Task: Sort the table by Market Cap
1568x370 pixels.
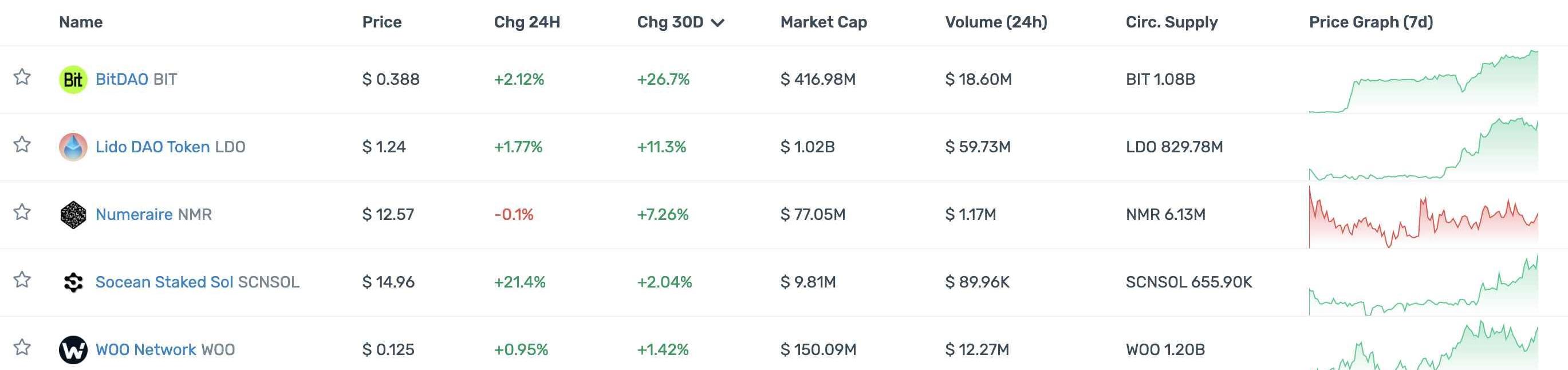Action: 824,22
